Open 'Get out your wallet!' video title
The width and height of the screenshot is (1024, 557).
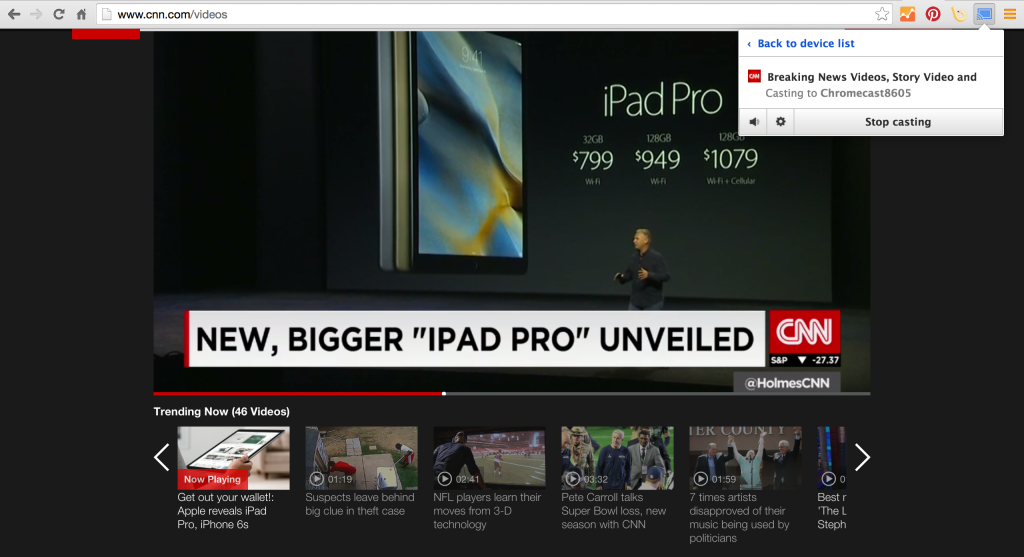coord(226,511)
